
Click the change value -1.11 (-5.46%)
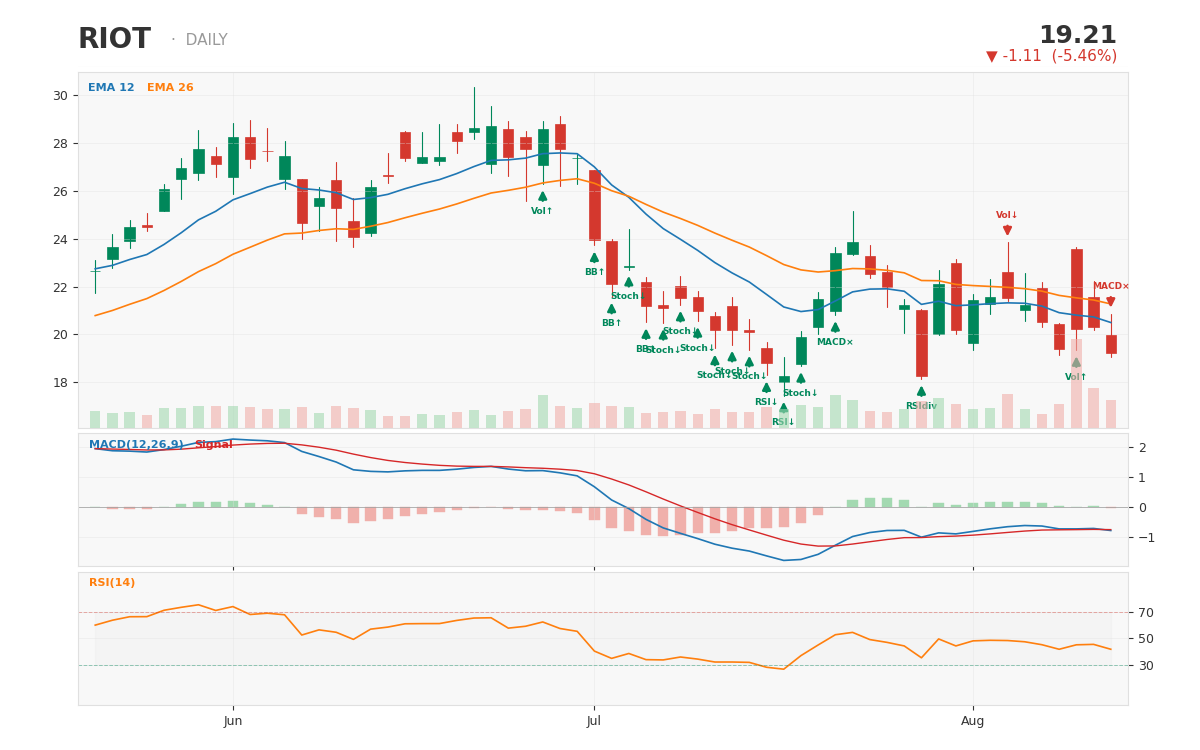(x=1051, y=56)
